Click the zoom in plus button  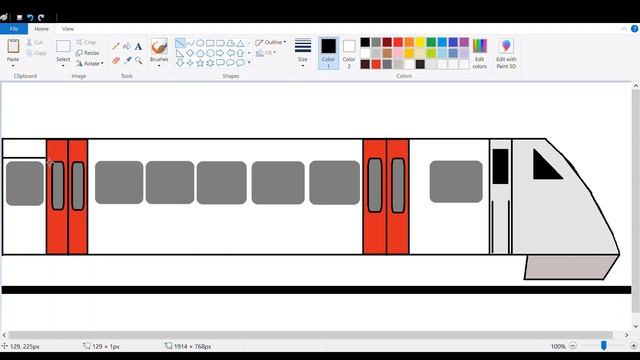634,346
